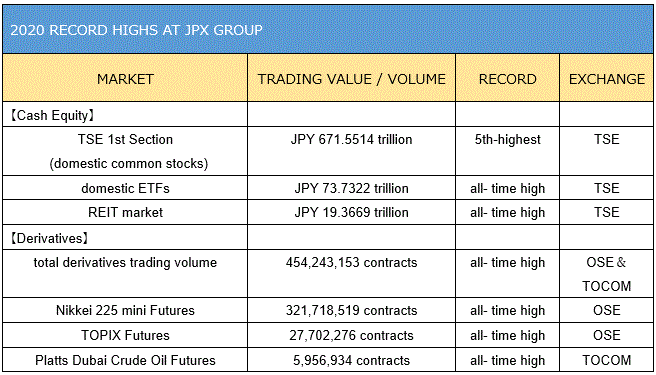This screenshot has width=656, height=375.
Task: Click the RECORD column header
Action: click(507, 79)
